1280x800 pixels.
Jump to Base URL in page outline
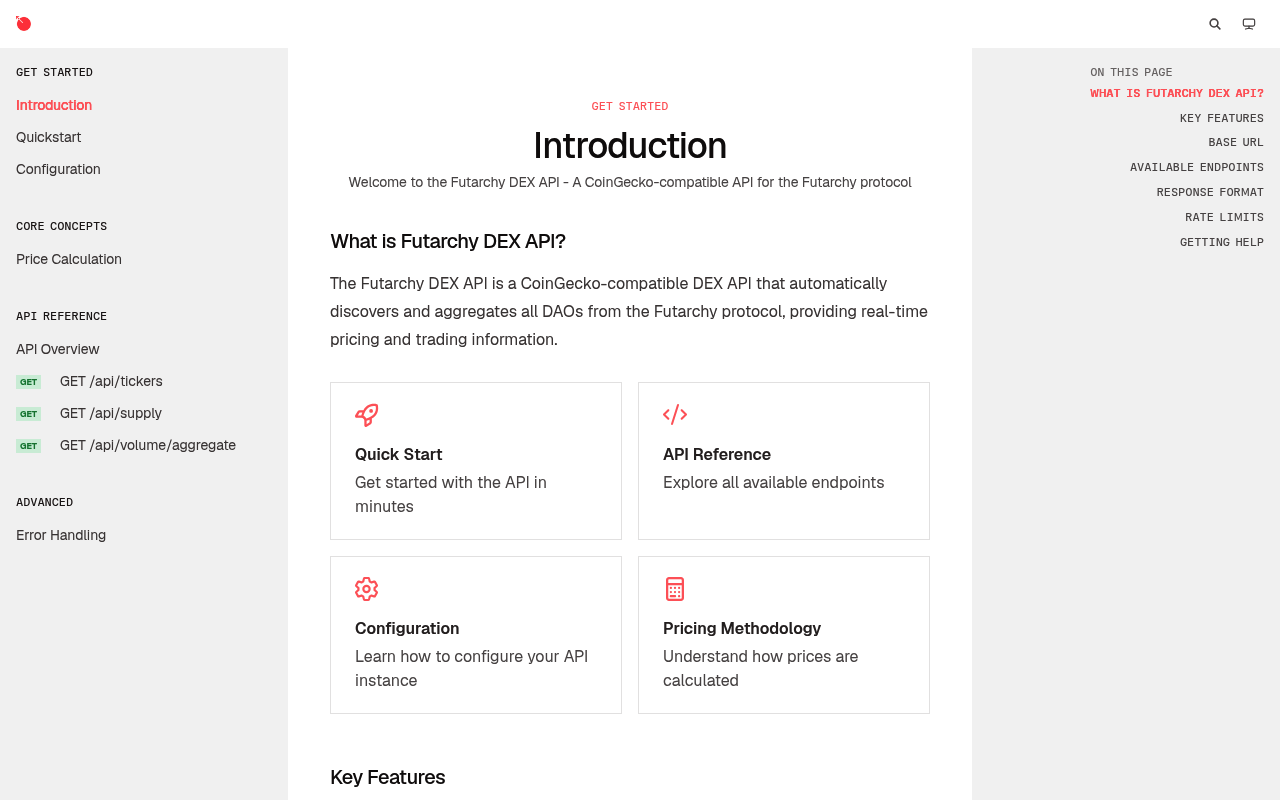1236,143
